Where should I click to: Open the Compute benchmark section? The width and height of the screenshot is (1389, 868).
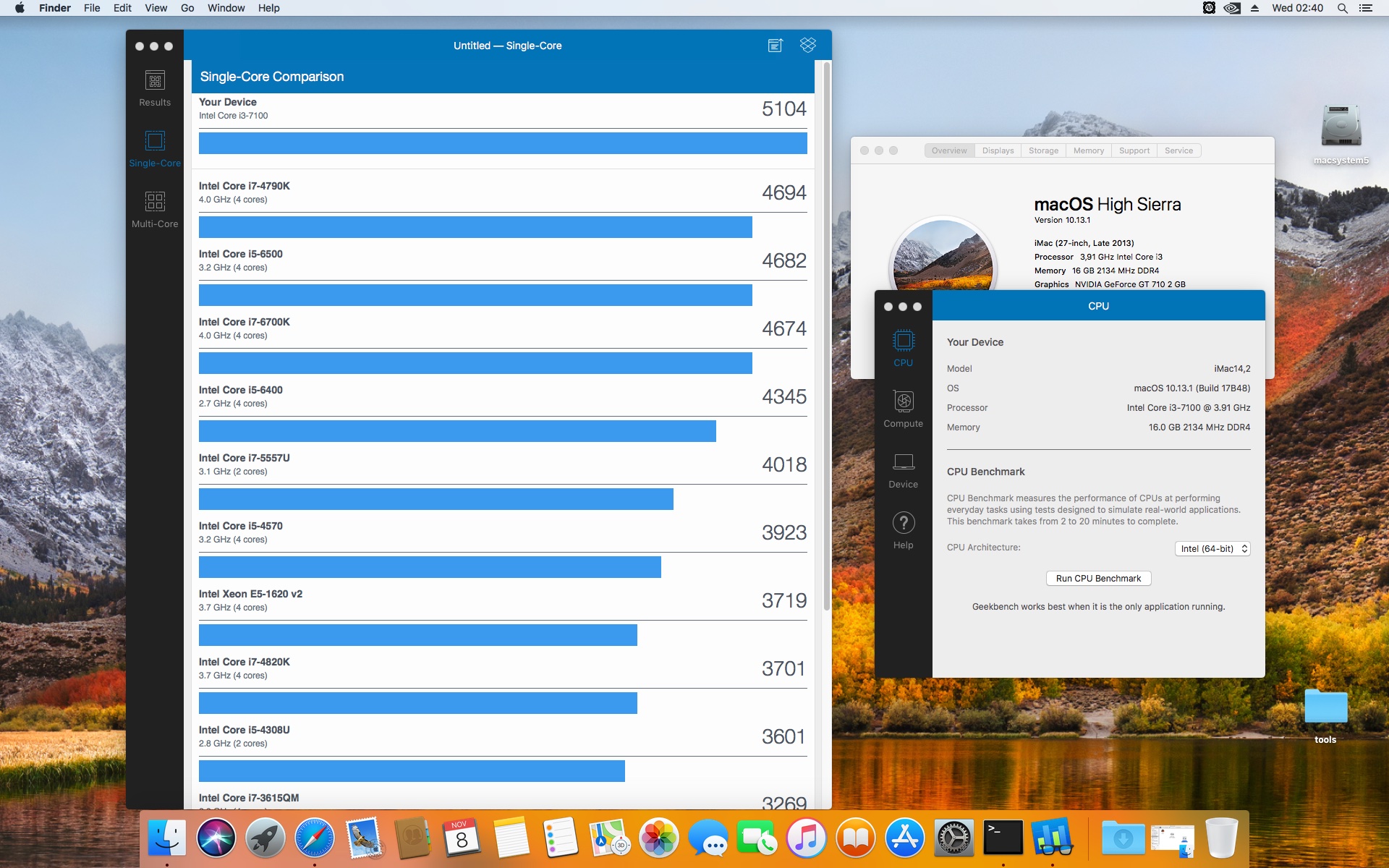tap(903, 408)
